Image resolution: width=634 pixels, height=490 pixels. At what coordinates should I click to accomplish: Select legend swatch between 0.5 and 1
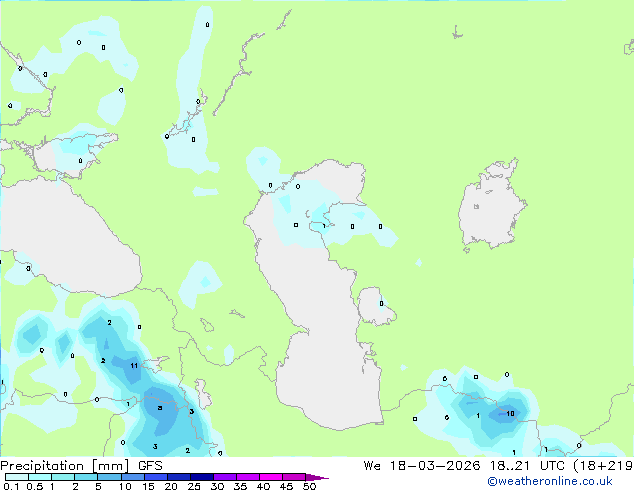click(40, 477)
